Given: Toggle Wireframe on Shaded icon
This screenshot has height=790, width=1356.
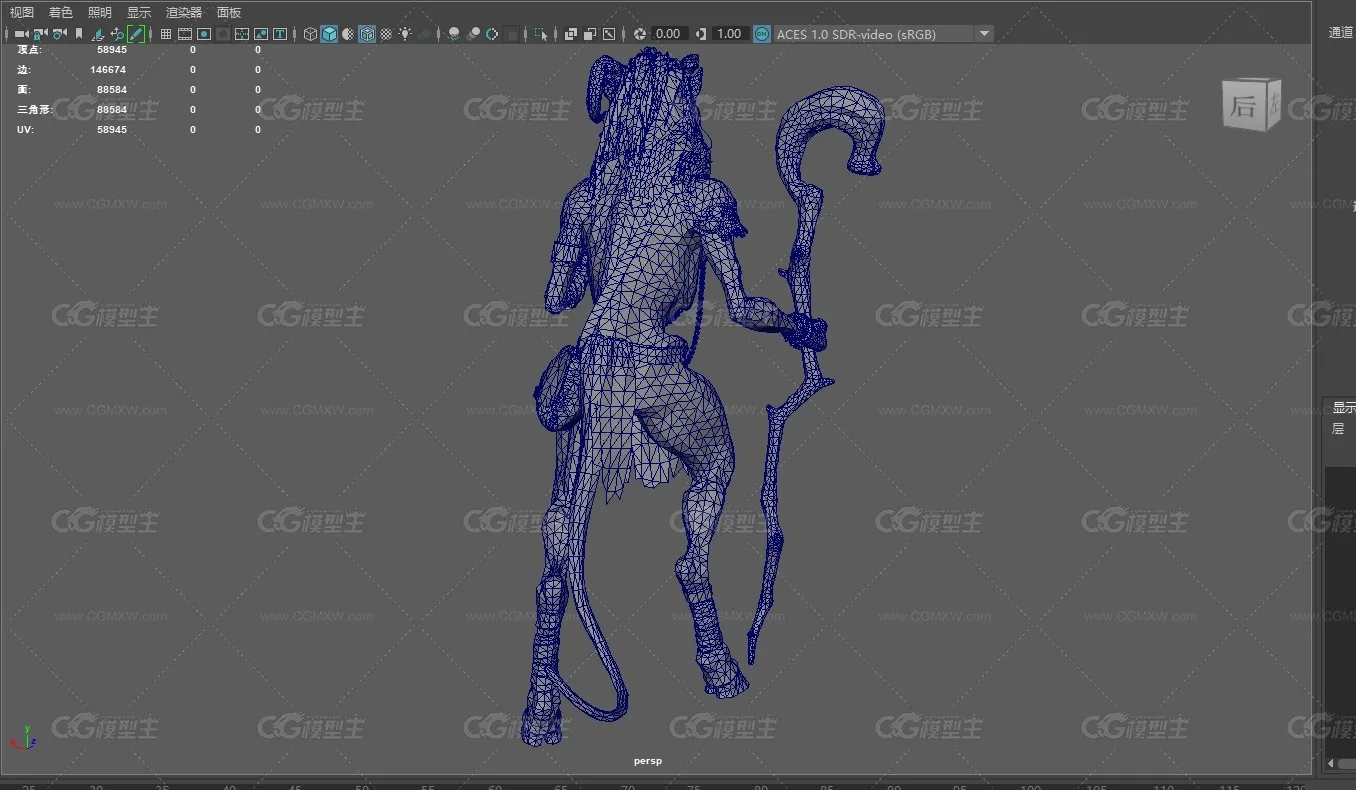Looking at the screenshot, I should (367, 34).
